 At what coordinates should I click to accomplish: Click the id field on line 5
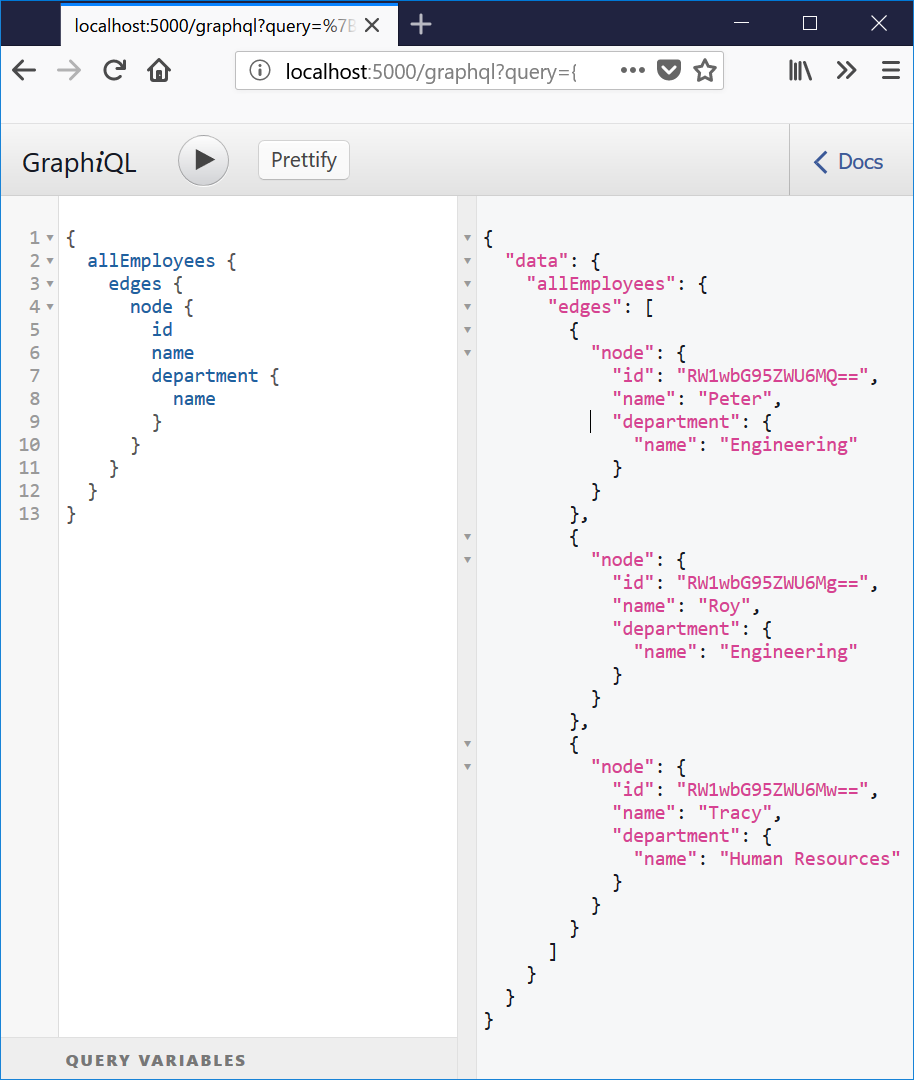click(163, 330)
